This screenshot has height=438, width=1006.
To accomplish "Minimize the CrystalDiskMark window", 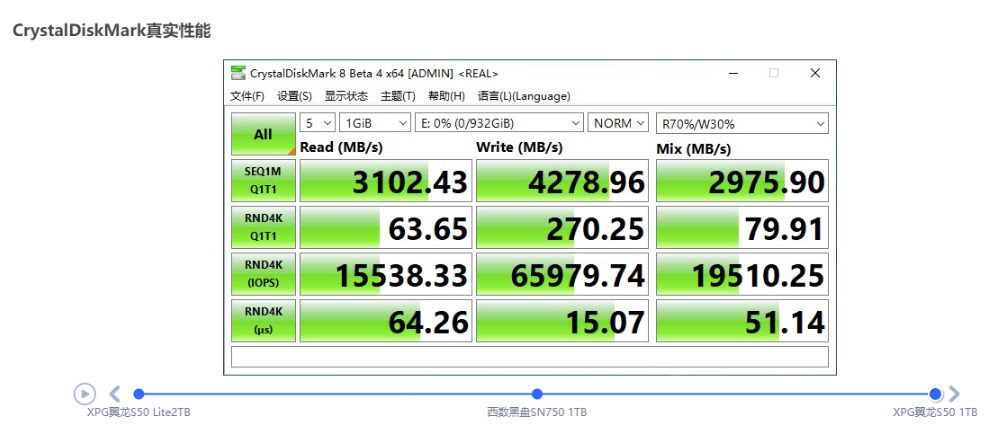I will tap(733, 73).
